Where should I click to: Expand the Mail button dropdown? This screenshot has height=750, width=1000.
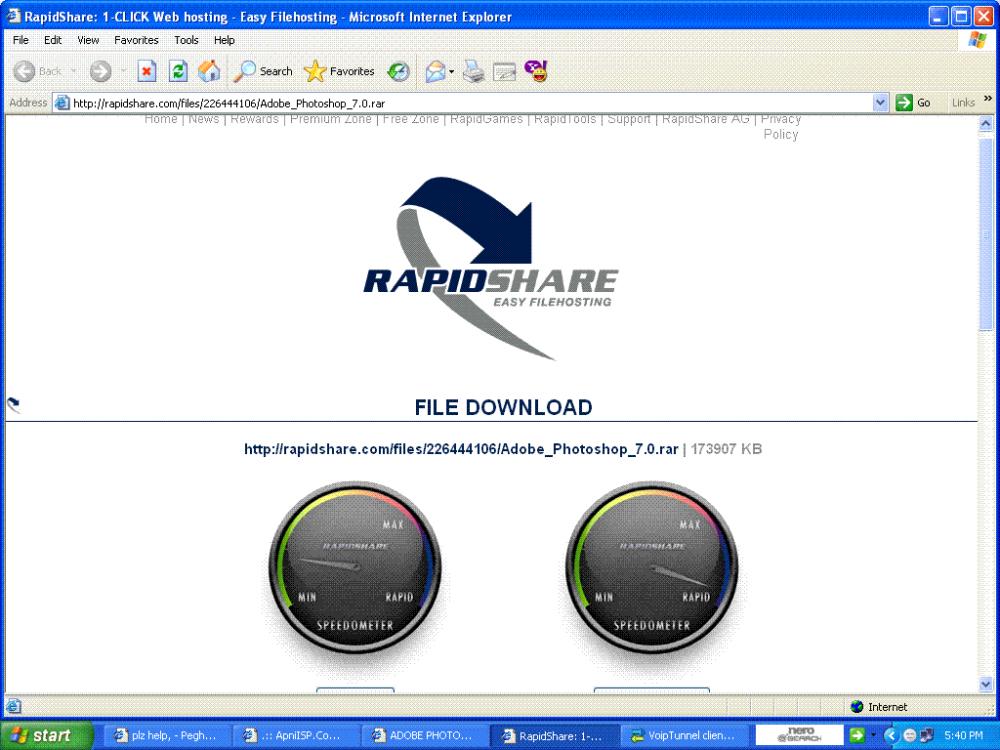click(x=452, y=71)
